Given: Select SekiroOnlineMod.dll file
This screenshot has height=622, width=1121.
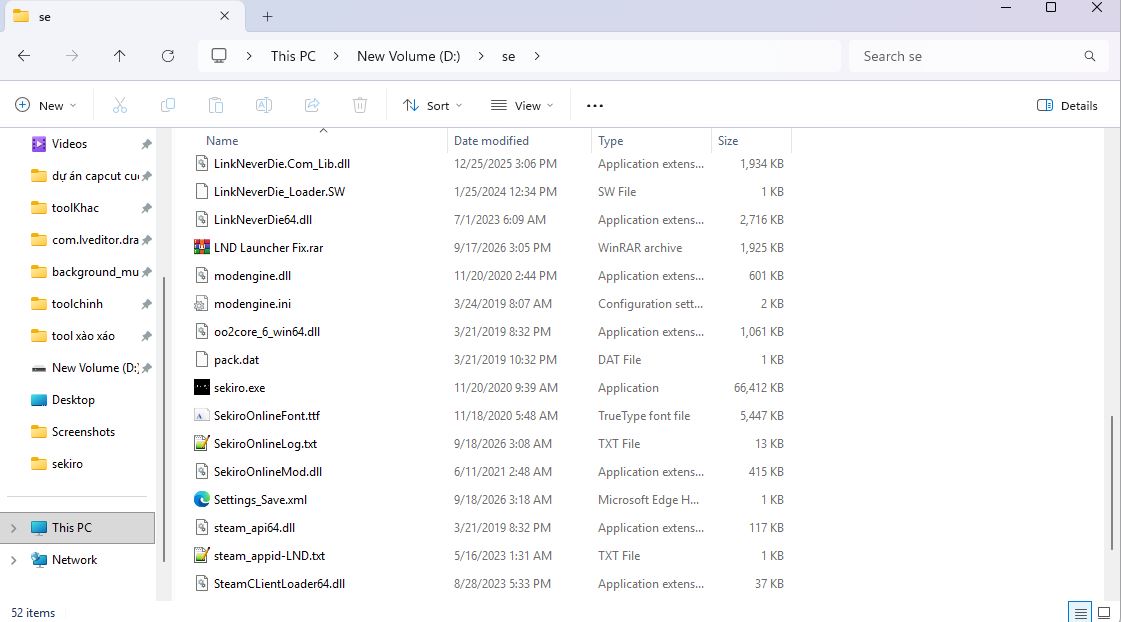Looking at the screenshot, I should point(267,472).
